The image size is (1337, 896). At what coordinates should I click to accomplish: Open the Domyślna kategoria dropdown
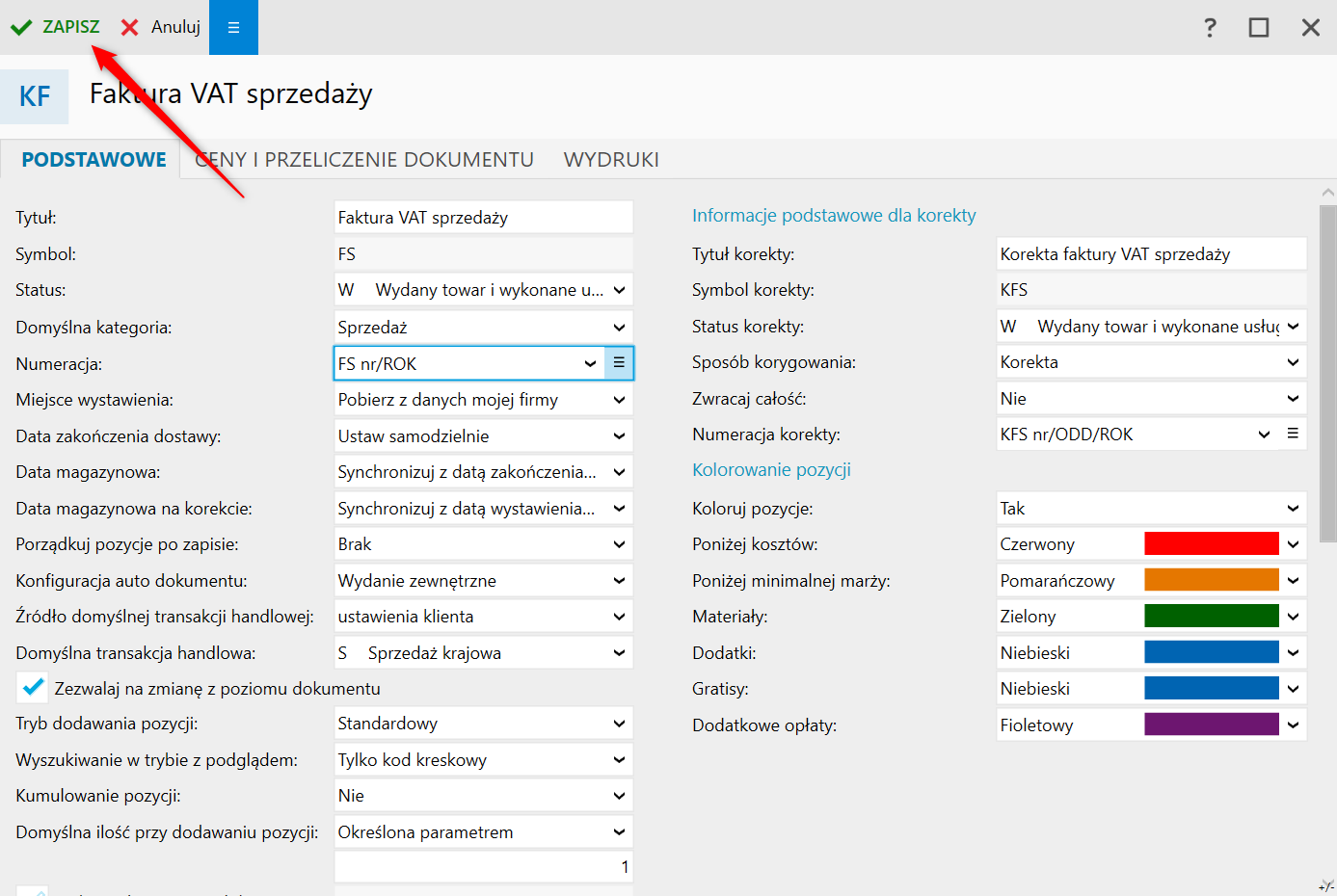619,328
